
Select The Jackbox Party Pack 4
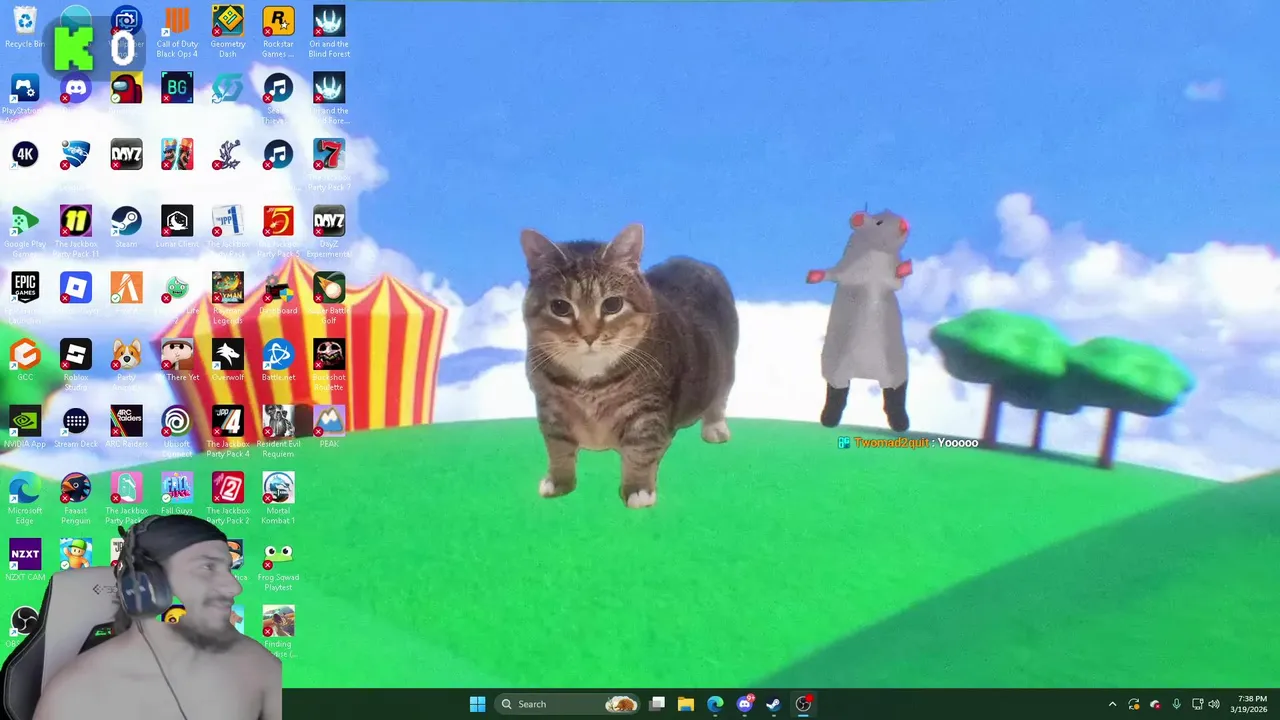(x=228, y=431)
